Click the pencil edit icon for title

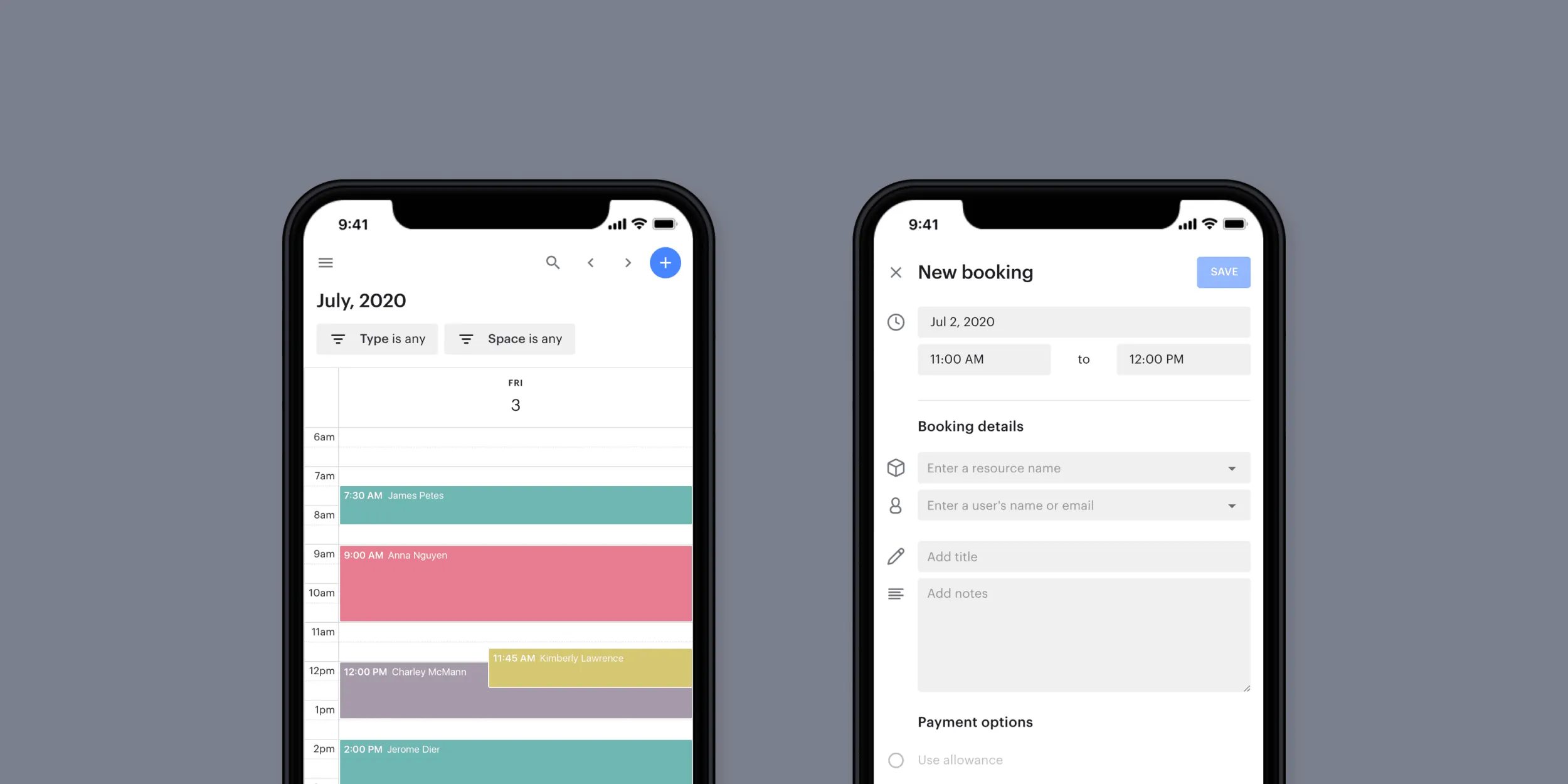[896, 556]
